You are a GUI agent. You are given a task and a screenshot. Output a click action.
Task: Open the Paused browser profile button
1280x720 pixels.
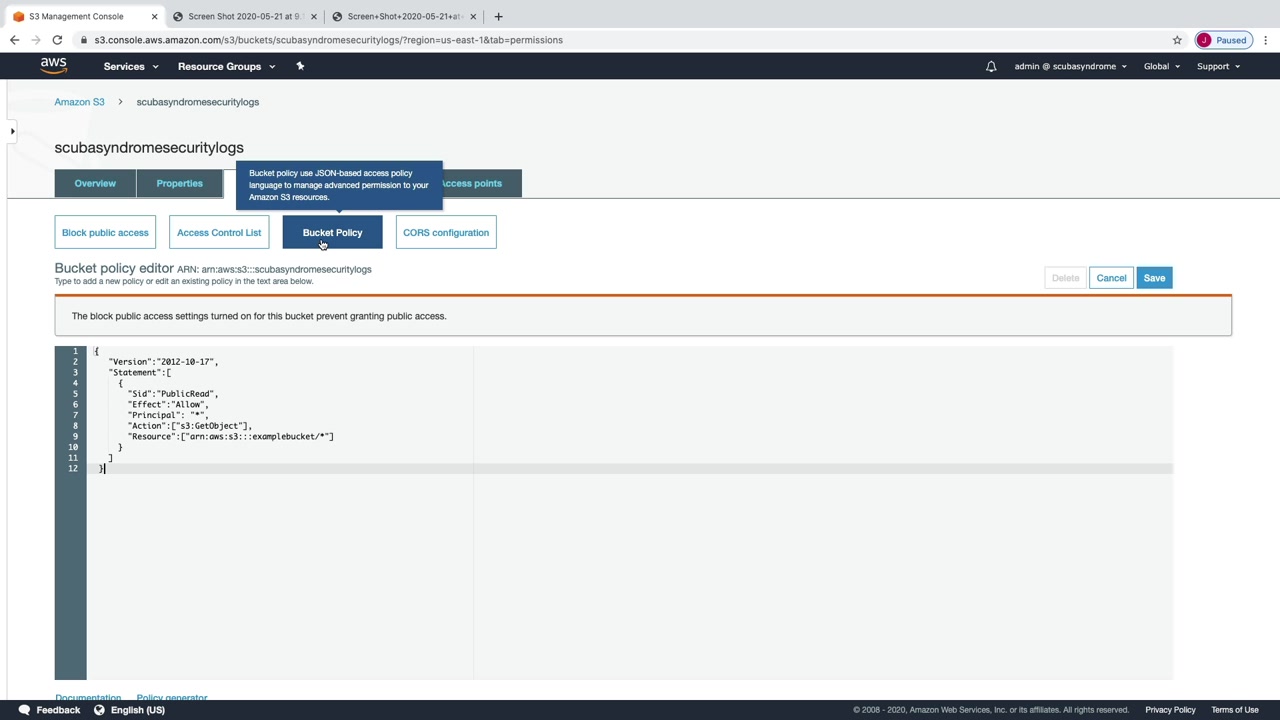tap(1223, 40)
